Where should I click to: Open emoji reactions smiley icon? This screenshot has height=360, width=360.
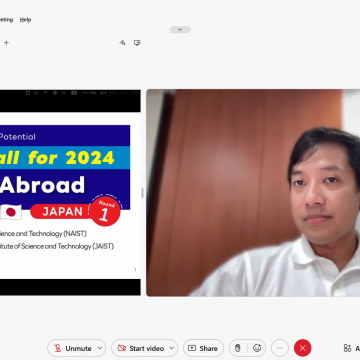coord(257,348)
